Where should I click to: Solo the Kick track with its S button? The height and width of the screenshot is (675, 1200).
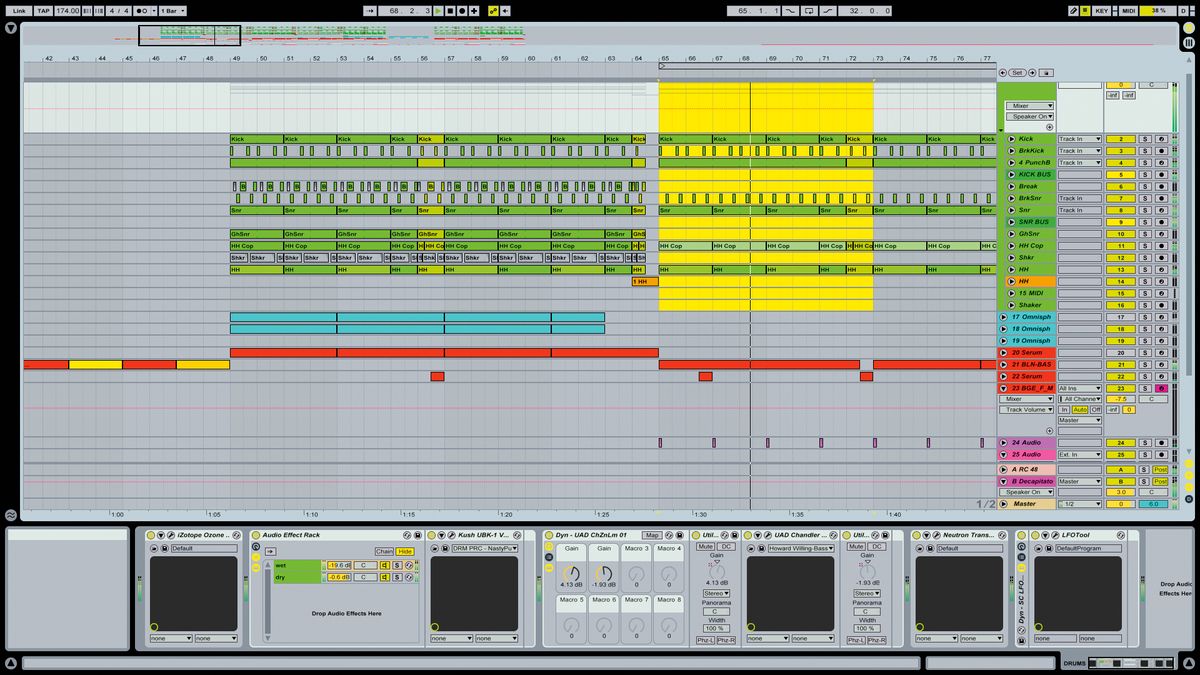[1145, 139]
